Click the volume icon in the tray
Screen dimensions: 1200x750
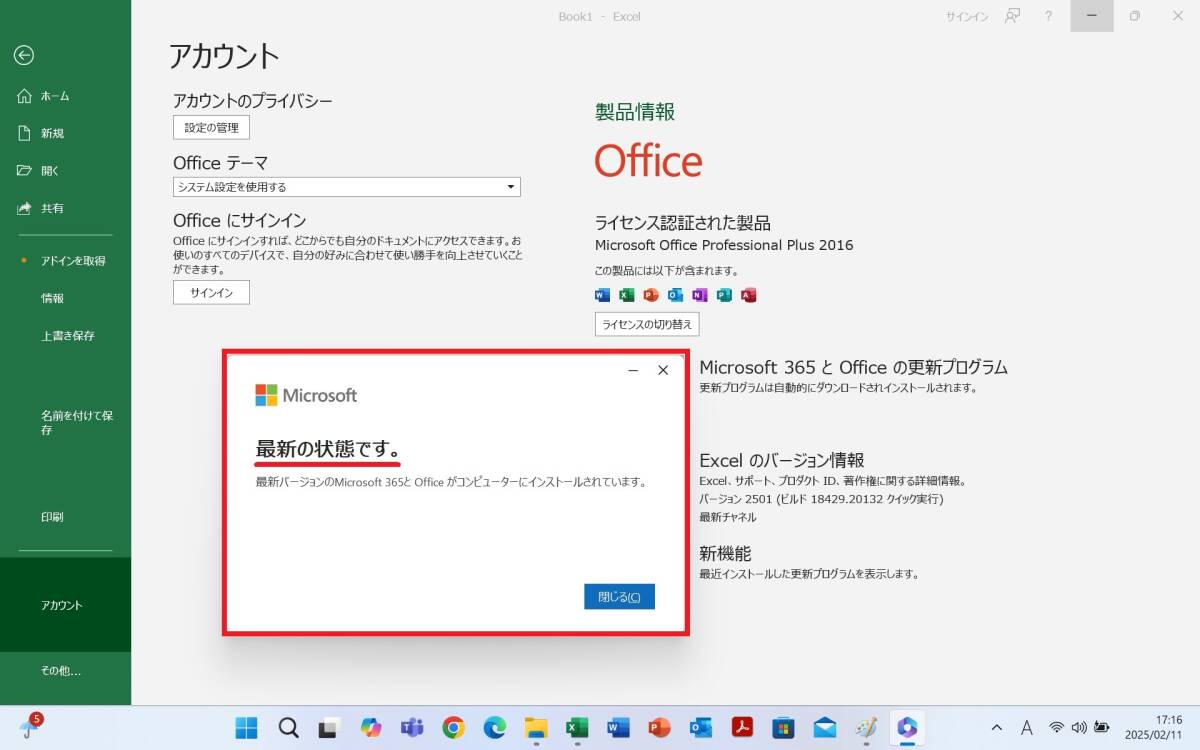(x=1079, y=728)
